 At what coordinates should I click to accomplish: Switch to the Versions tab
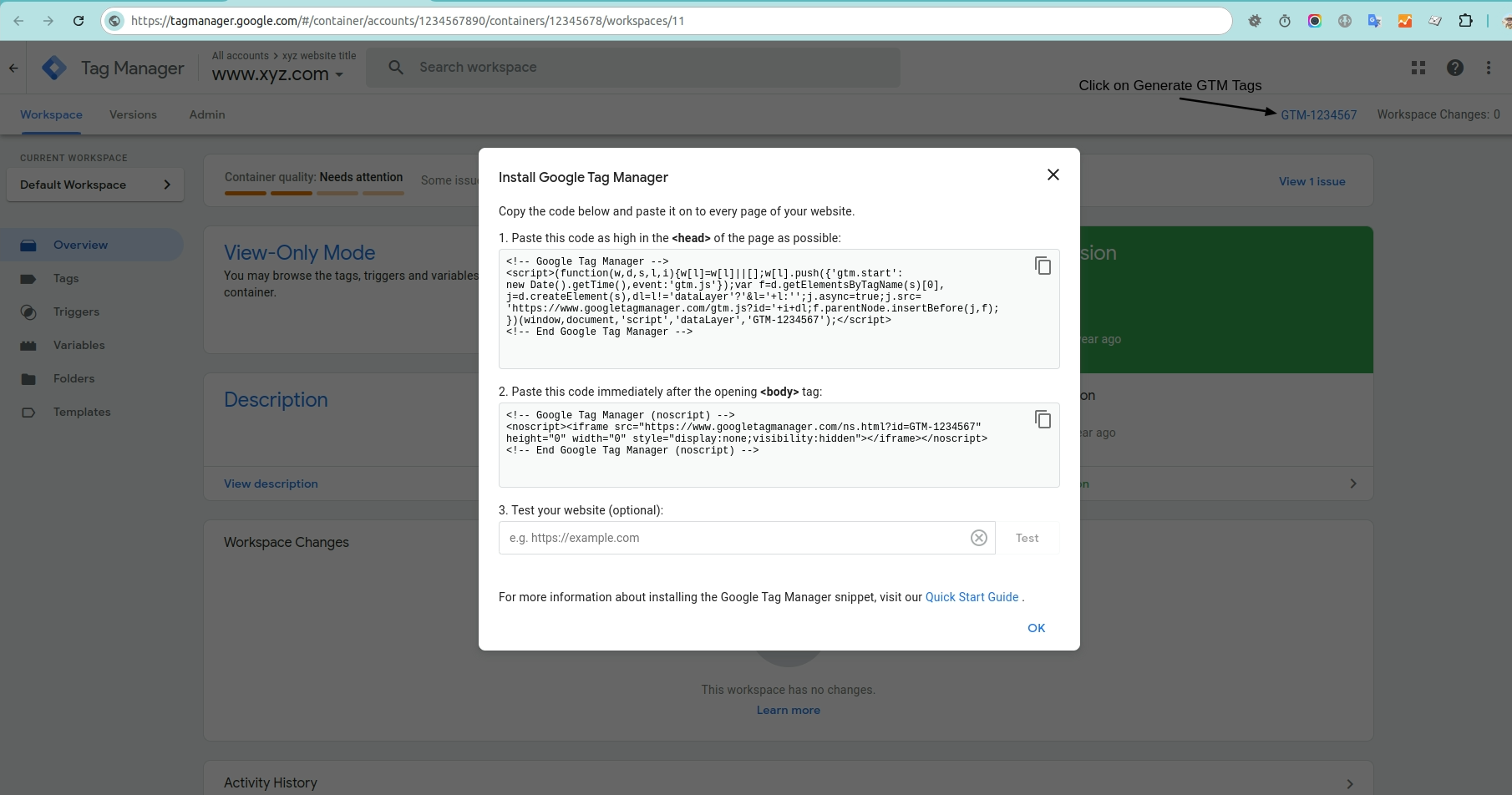point(133,114)
